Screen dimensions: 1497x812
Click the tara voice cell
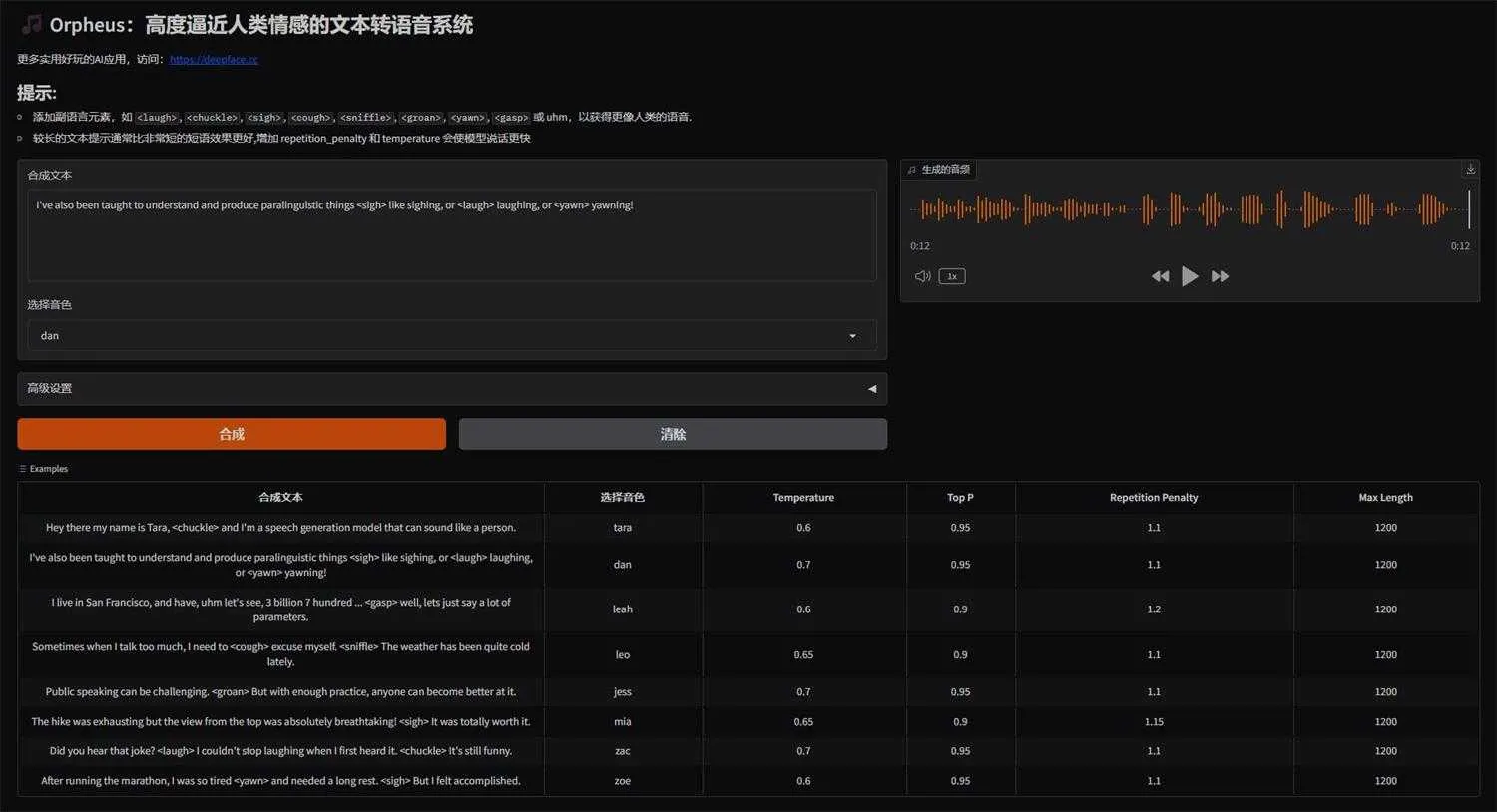[623, 528]
